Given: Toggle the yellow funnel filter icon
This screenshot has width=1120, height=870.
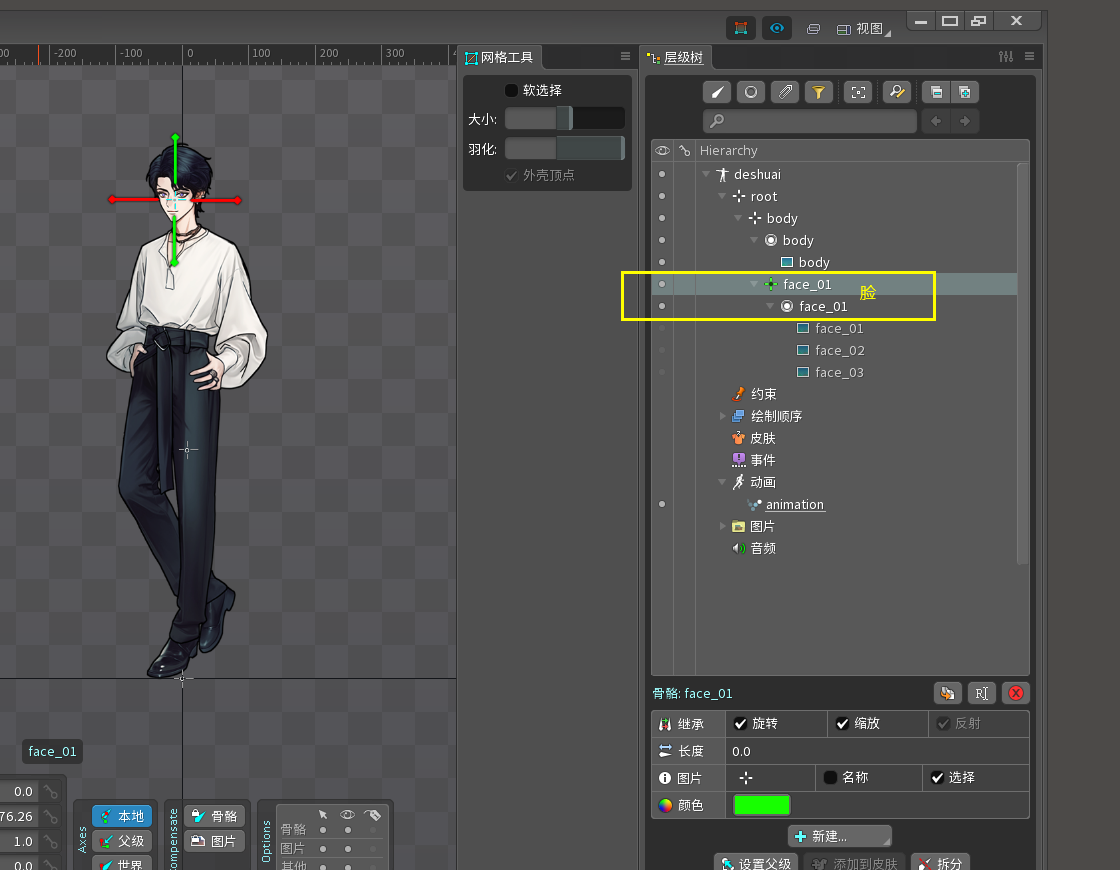Looking at the screenshot, I should [819, 92].
